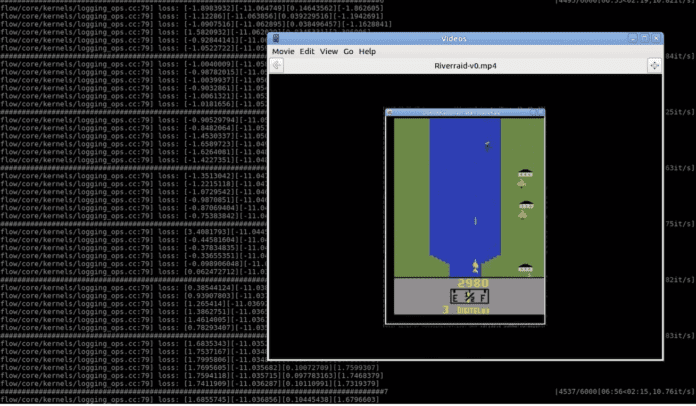This screenshot has height=406, width=696.
Task: Open the Help menu
Action: click(367, 51)
